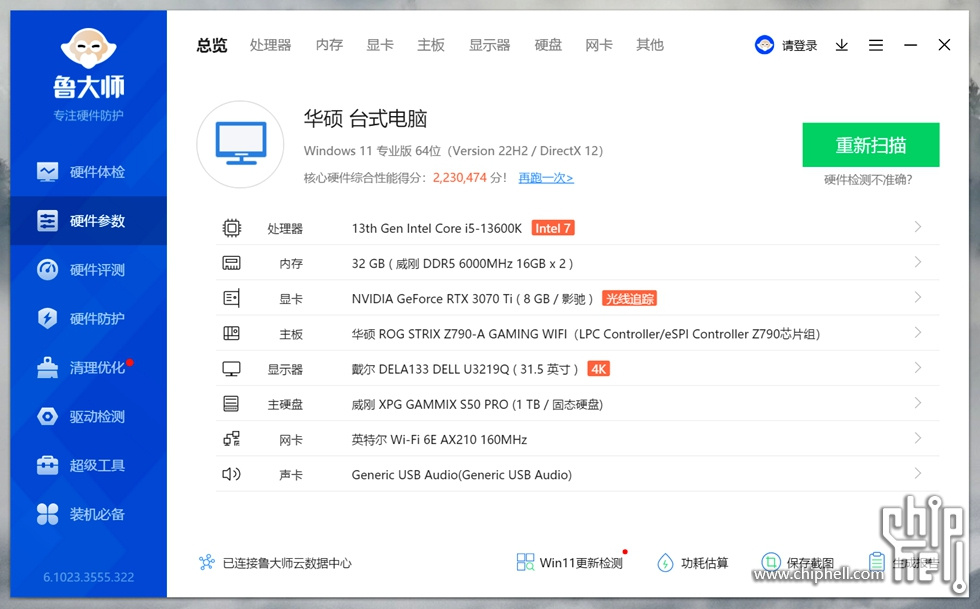
Task: Open the hamburger main menu
Action: click(x=876, y=45)
